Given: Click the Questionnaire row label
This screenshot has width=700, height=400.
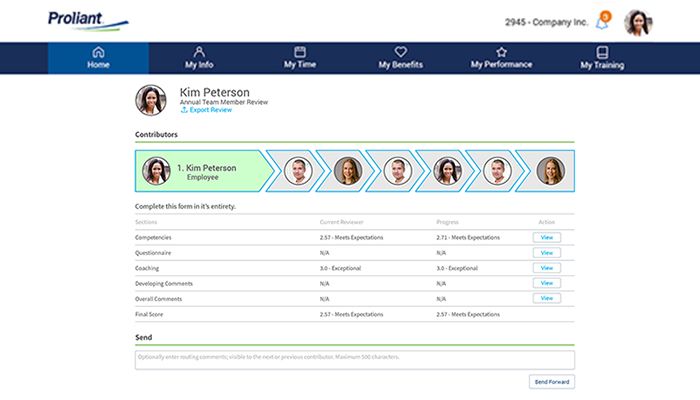Looking at the screenshot, I should pyautogui.click(x=153, y=253).
